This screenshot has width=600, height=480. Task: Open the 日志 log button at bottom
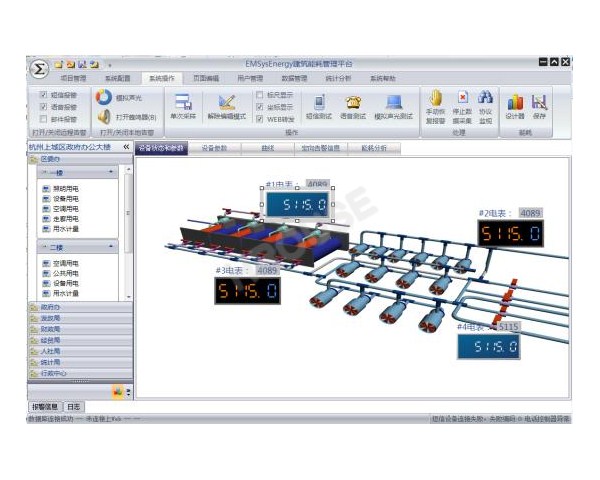coord(74,407)
